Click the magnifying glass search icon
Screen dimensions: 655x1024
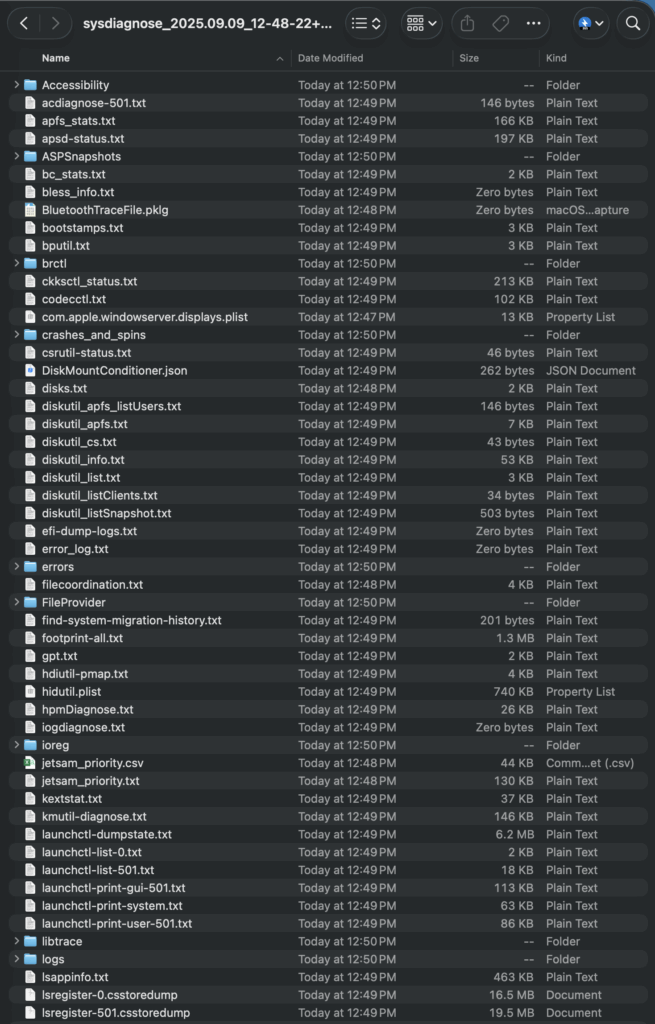click(x=632, y=24)
